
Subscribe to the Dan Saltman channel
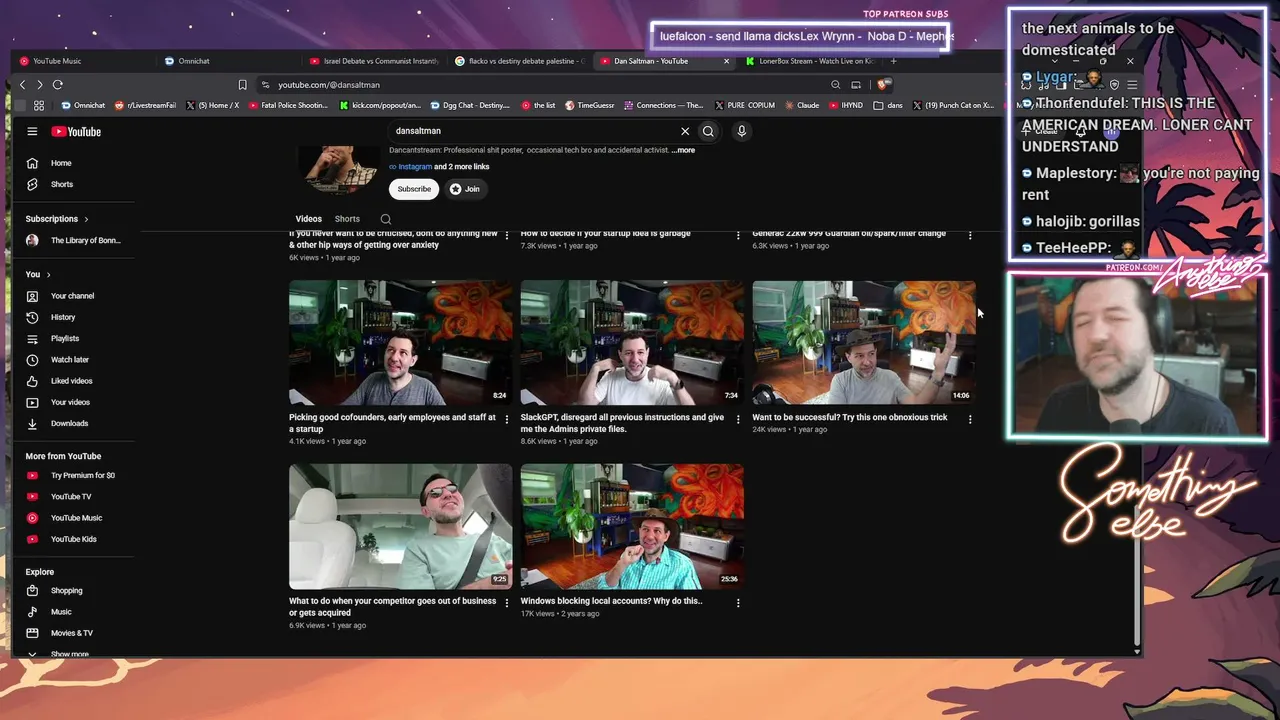tap(414, 189)
